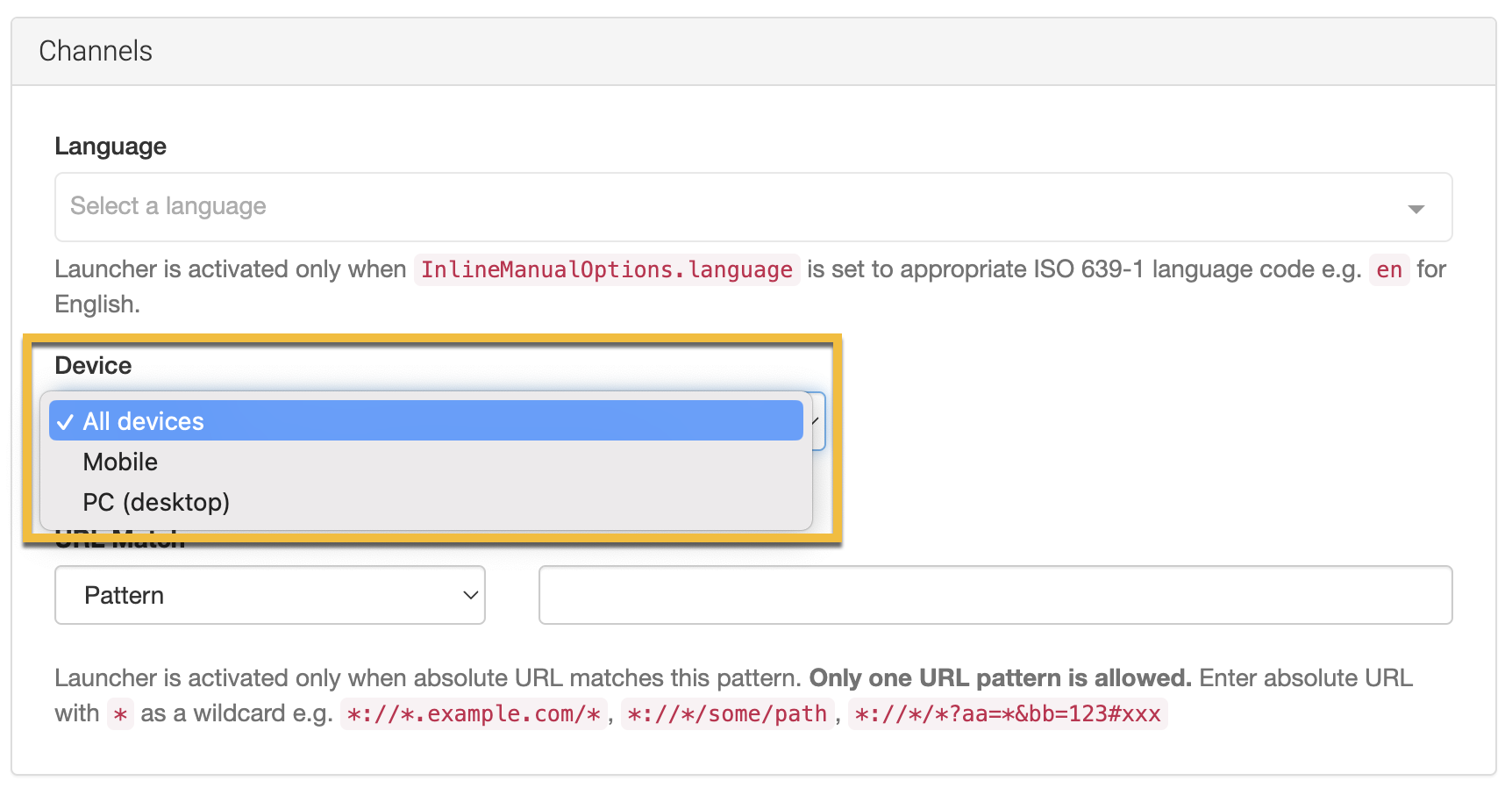Click the Language dropdown caret arrow
Screen dimensions: 1512x788
pyautogui.click(x=1415, y=209)
